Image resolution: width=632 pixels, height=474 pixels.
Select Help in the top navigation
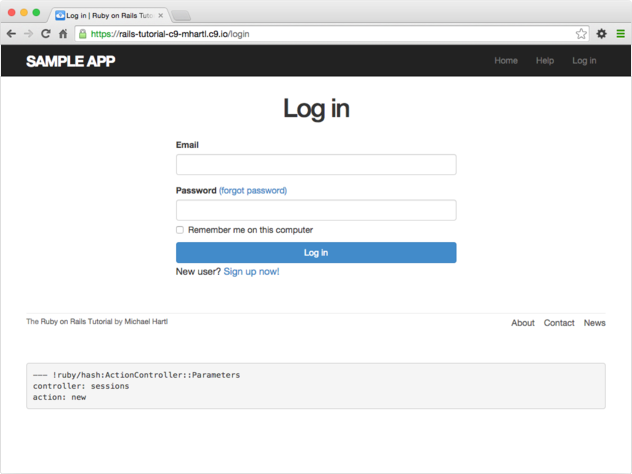pyautogui.click(x=544, y=61)
